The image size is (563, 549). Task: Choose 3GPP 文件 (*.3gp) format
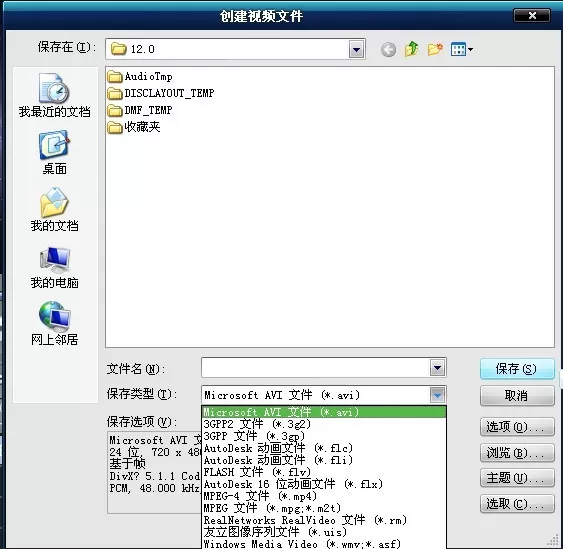(324, 436)
